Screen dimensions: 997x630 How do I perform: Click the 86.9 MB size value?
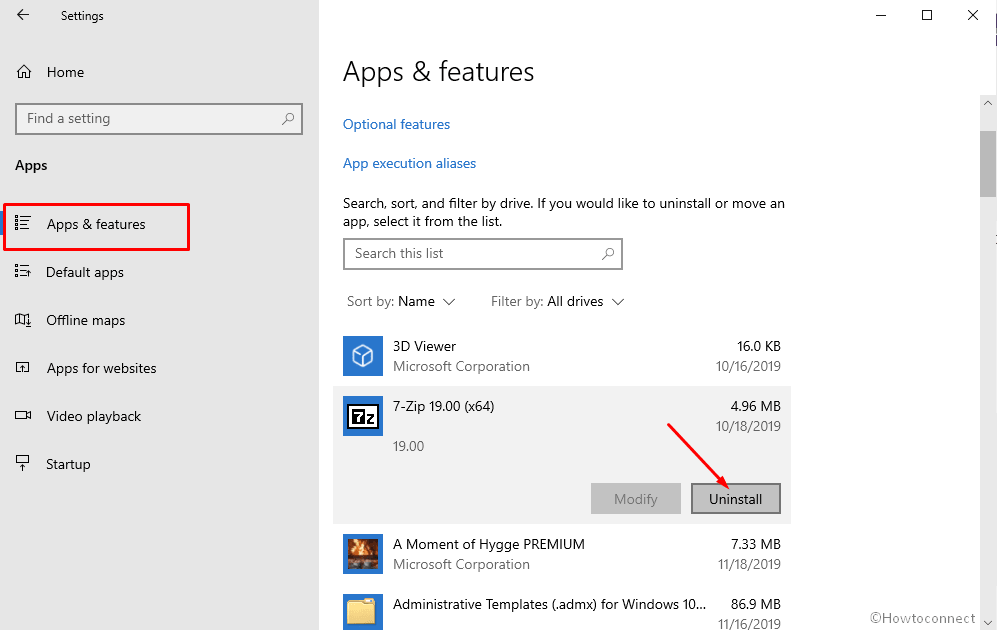[755, 604]
